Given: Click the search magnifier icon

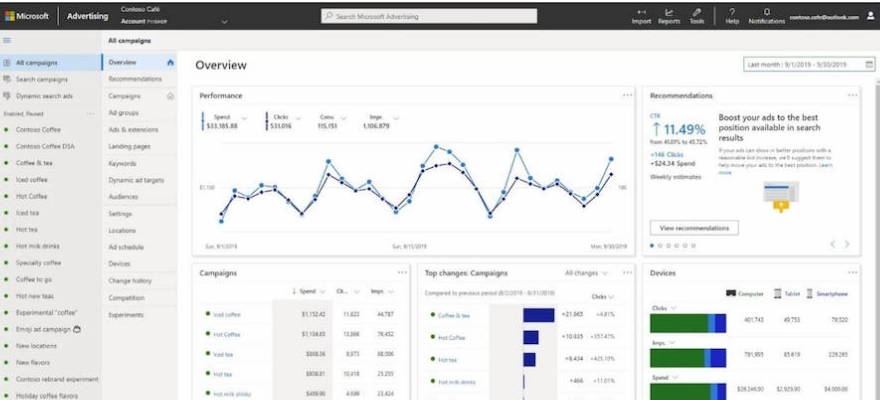Looking at the screenshot, I should pyautogui.click(x=329, y=16).
